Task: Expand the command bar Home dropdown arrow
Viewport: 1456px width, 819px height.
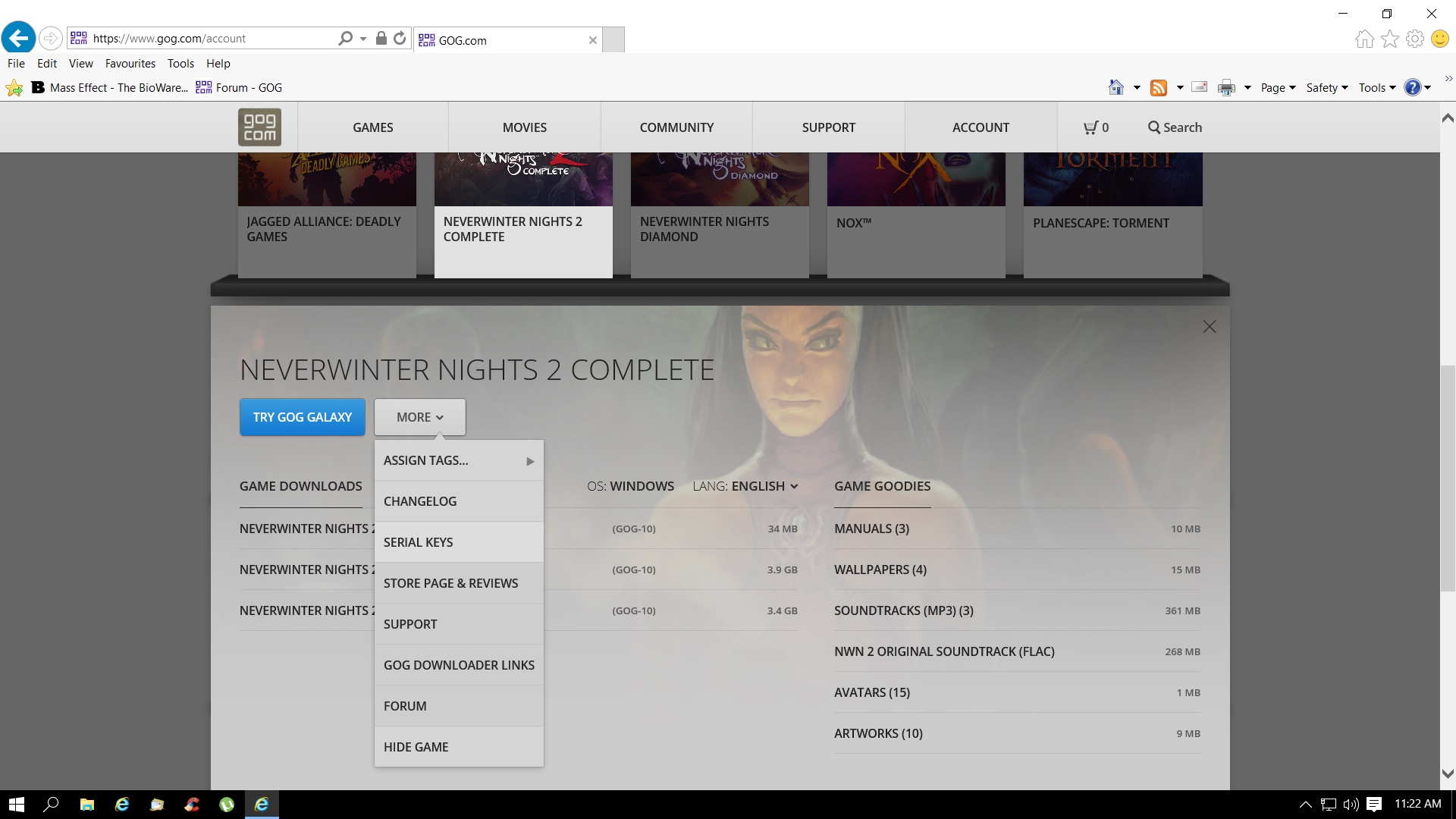Action: point(1137,88)
